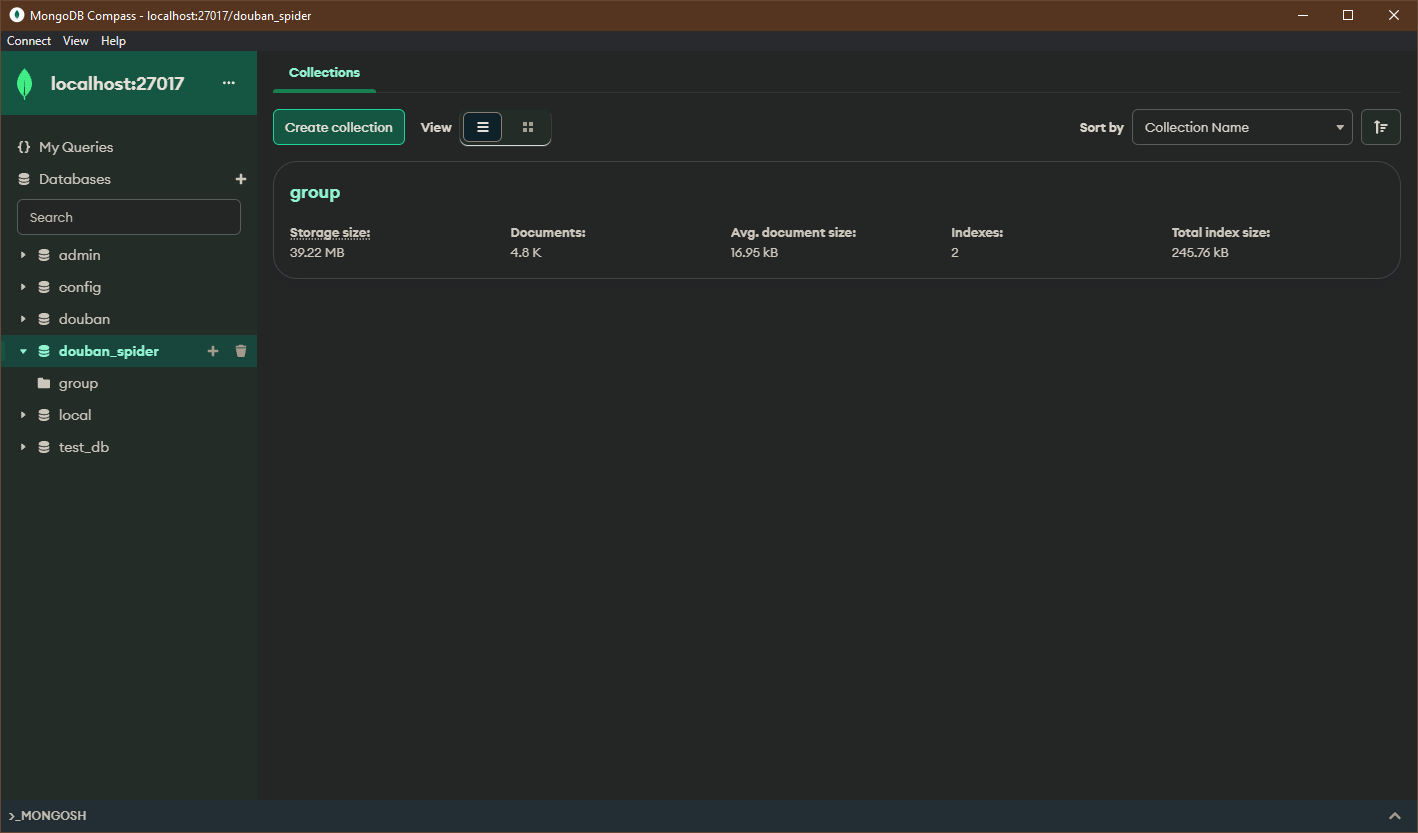Expand the shell with the chevron
Image resolution: width=1418 pixels, height=833 pixels.
point(1395,816)
